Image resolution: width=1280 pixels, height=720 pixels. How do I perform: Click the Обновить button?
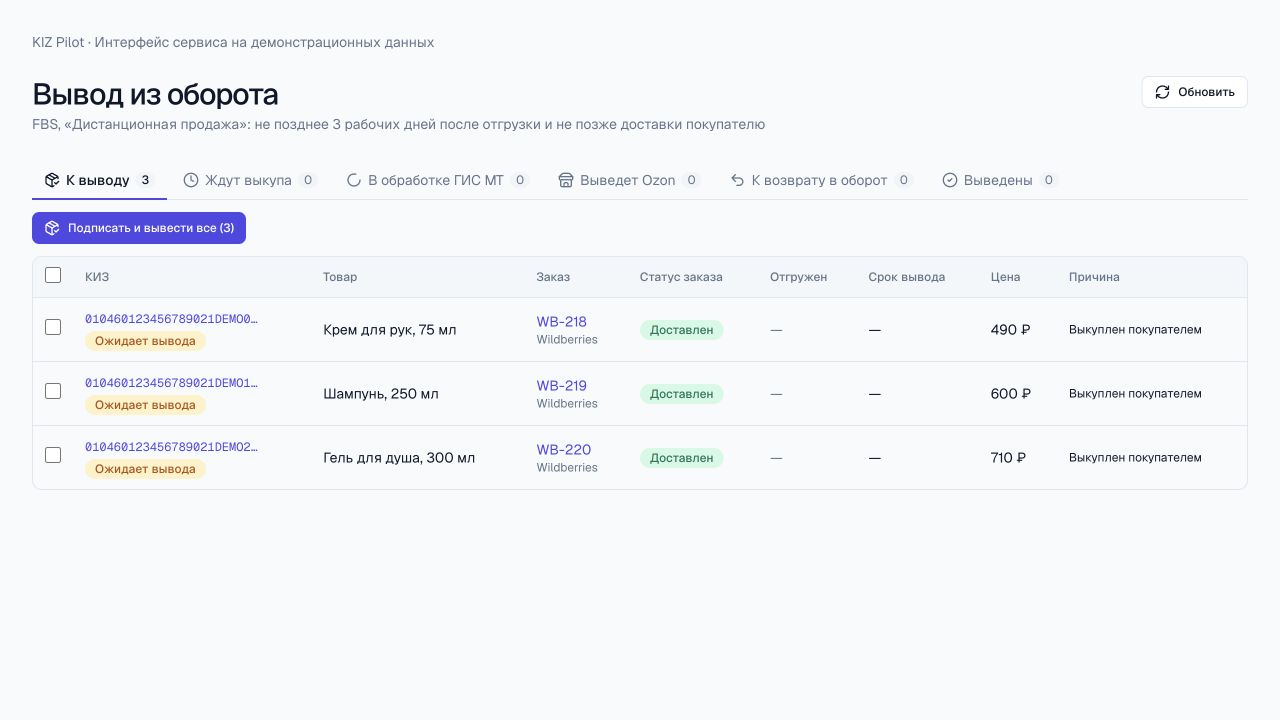point(1195,92)
